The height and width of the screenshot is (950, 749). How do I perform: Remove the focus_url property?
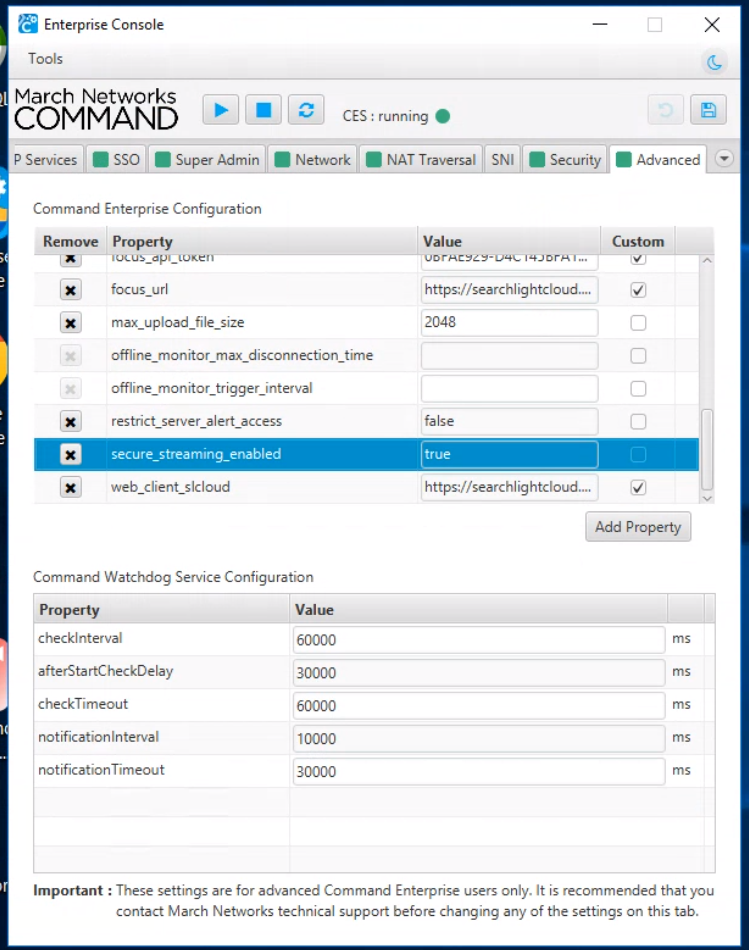tap(70, 290)
